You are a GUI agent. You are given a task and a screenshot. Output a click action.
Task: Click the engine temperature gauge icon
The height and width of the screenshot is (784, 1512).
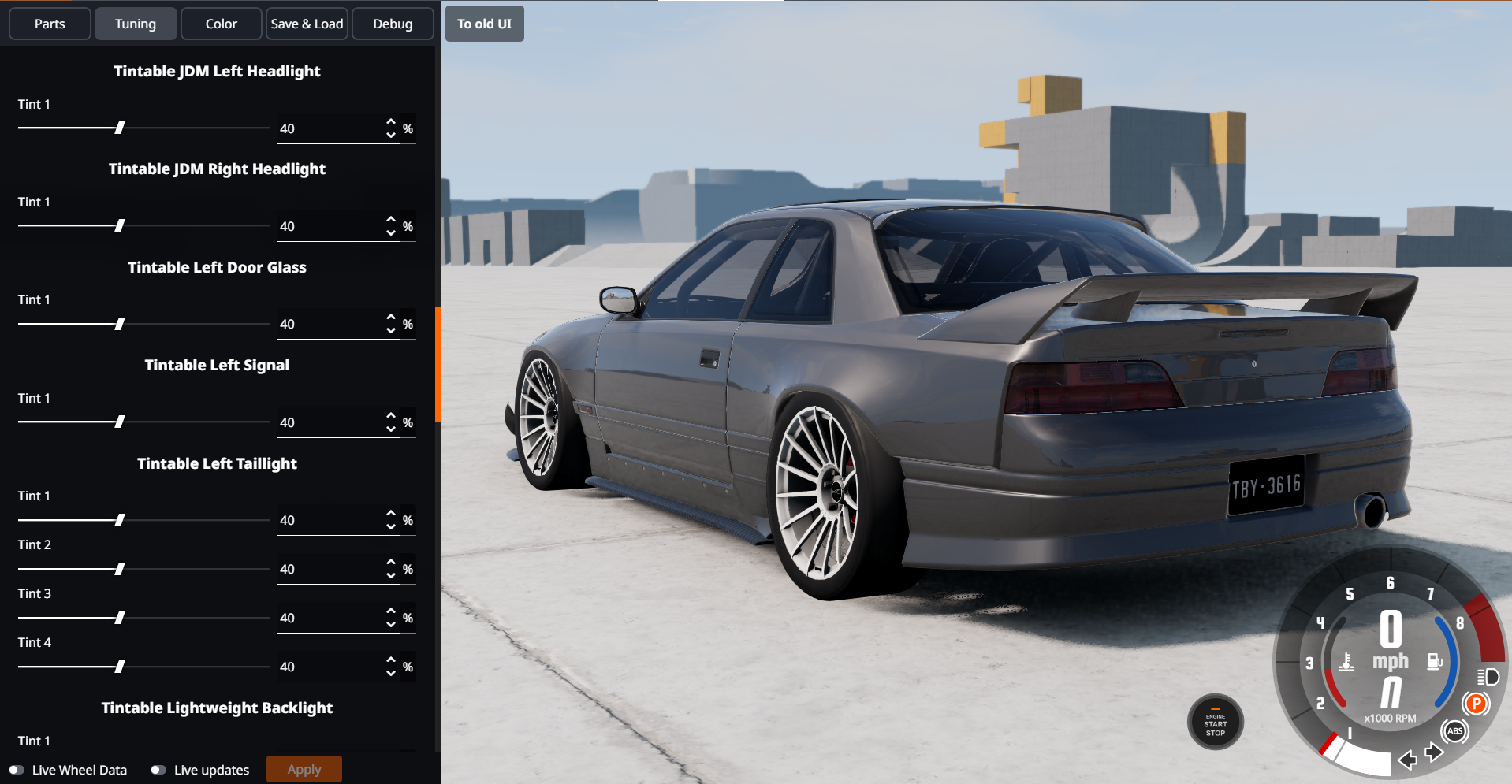[x=1346, y=662]
